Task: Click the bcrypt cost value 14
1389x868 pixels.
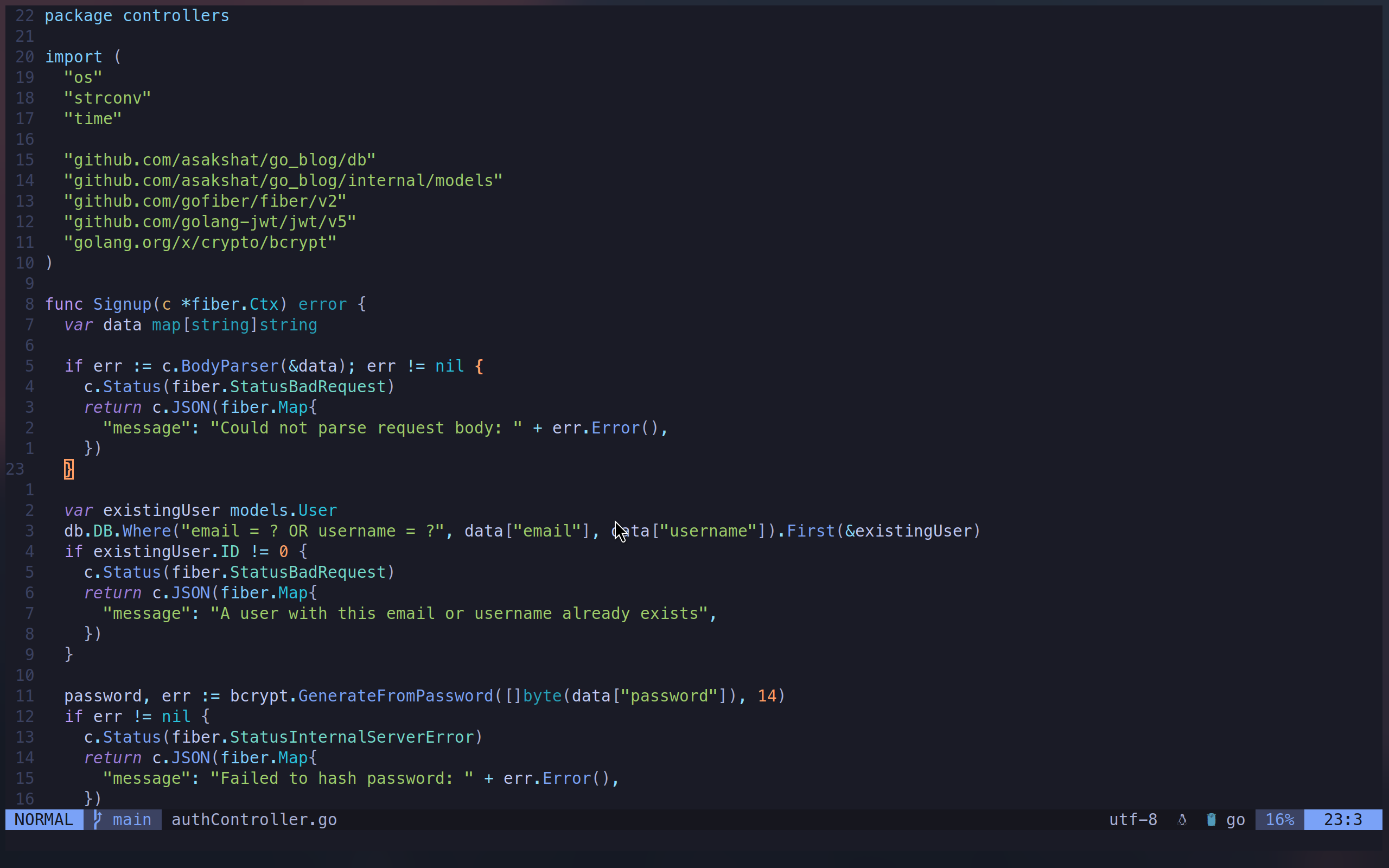Action: (767, 697)
